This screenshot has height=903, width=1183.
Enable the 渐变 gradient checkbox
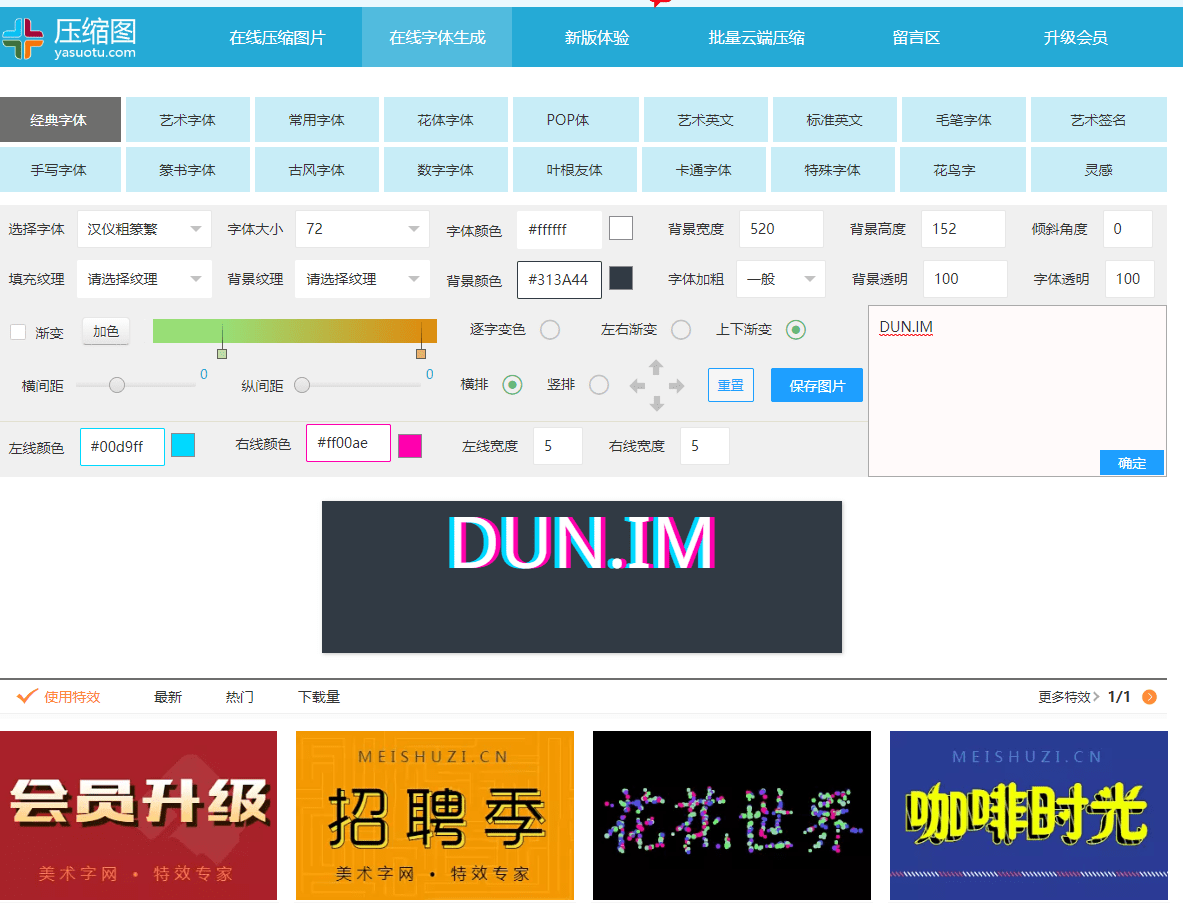tap(18, 332)
